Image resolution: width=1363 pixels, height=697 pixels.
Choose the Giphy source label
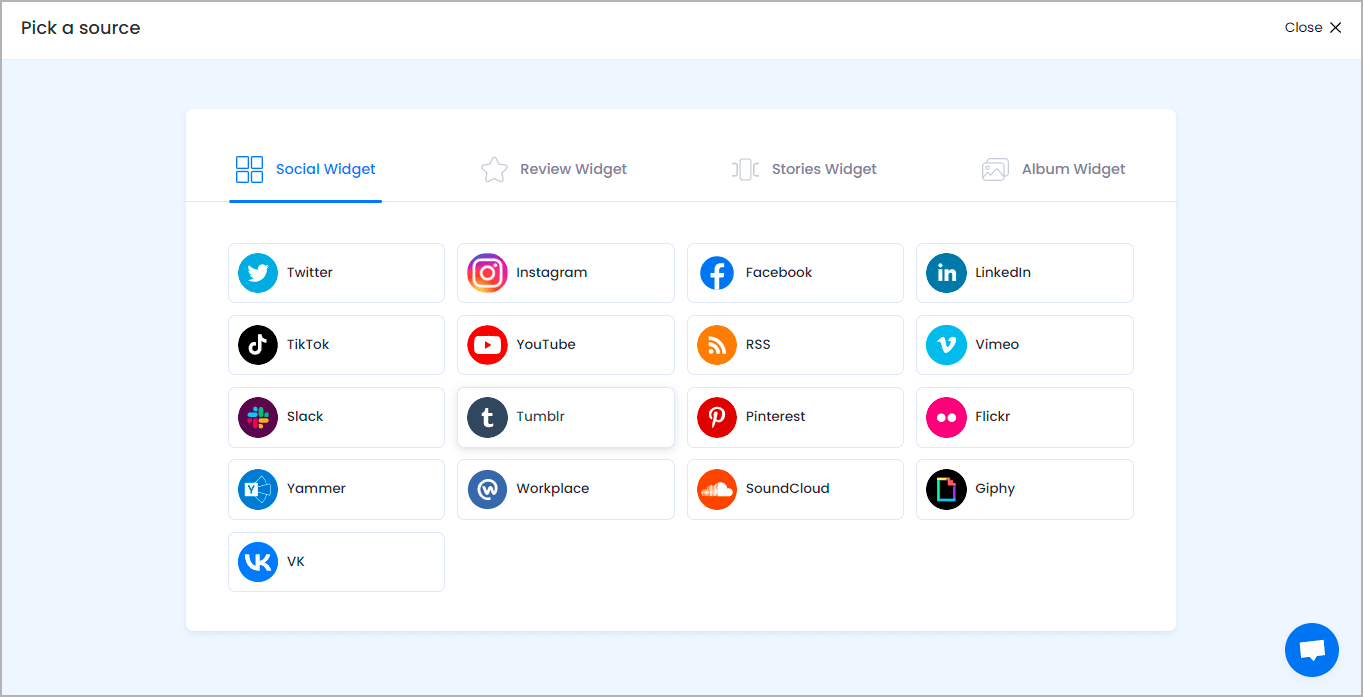(995, 489)
